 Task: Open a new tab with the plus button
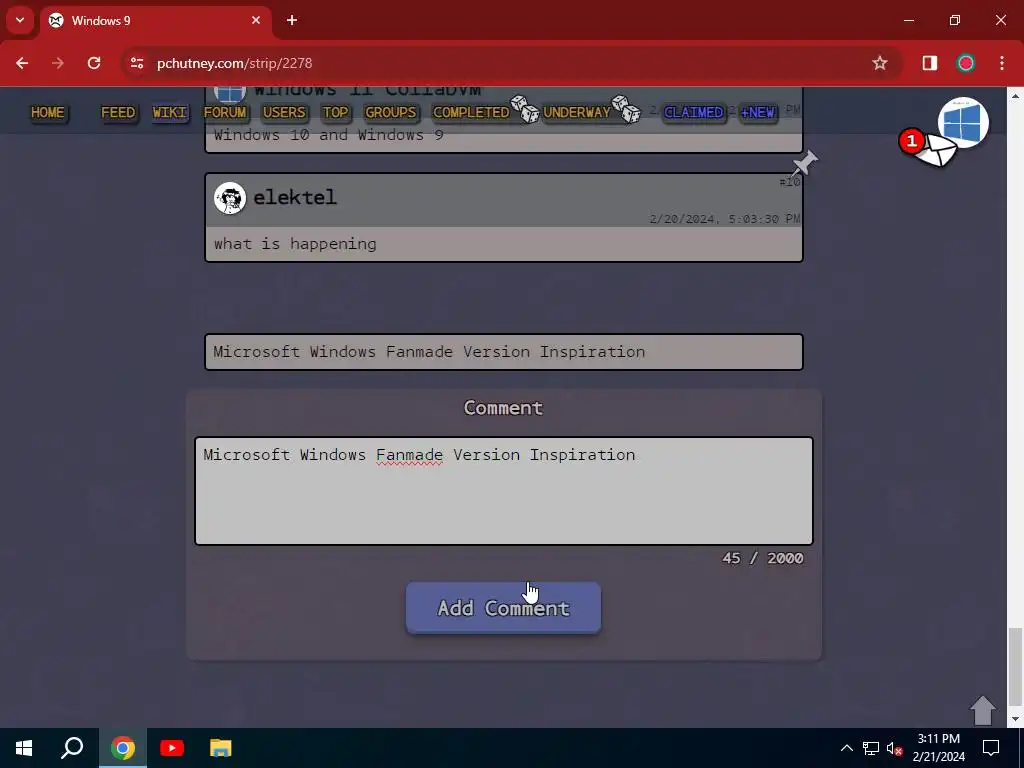coord(292,20)
